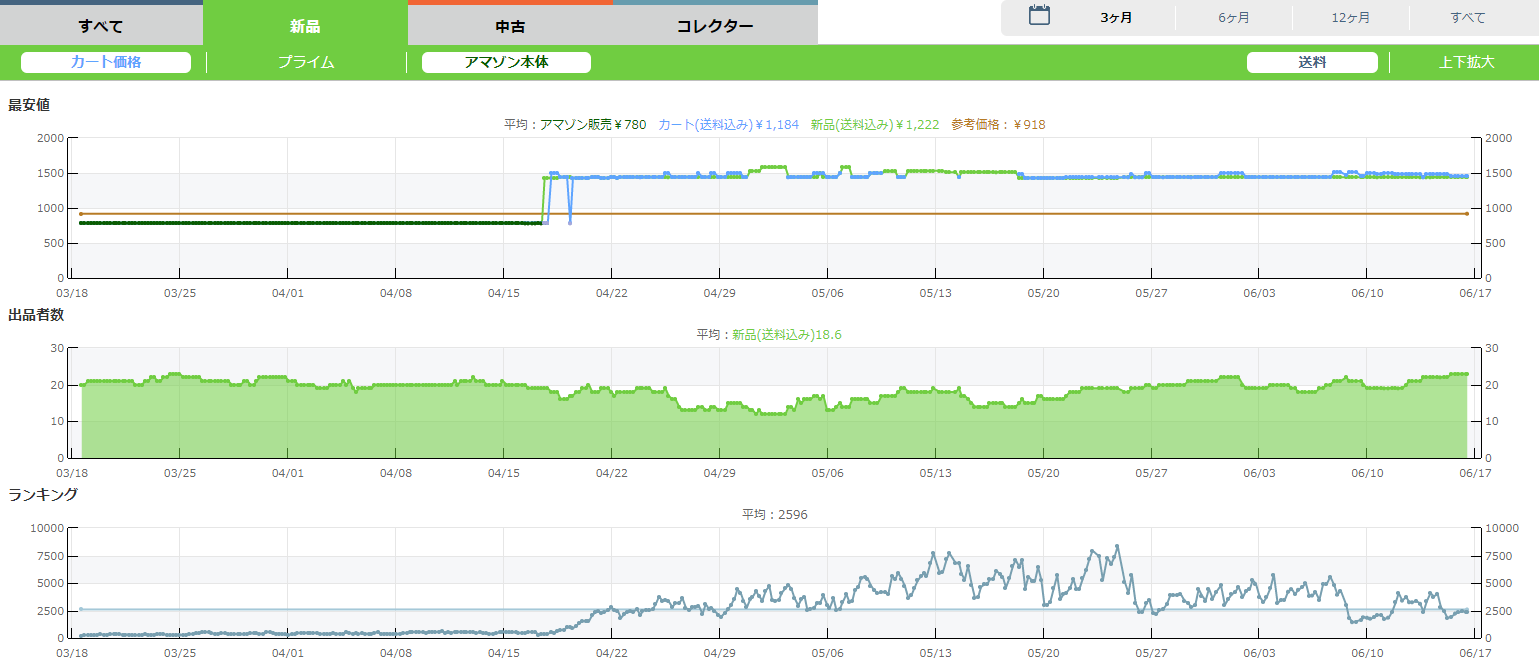Select the すべて condition tab at left

[101, 26]
